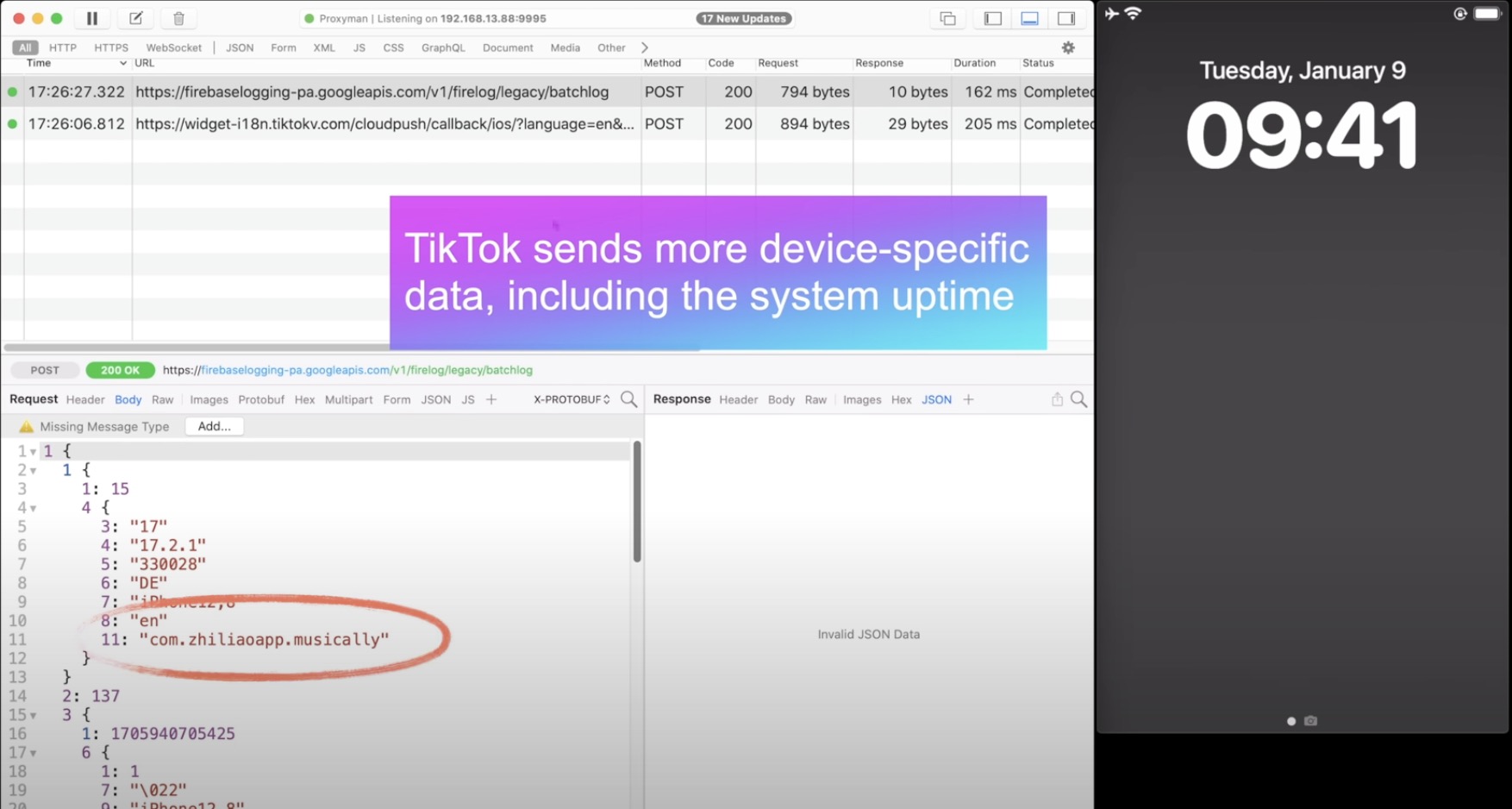1512x809 pixels.
Task: Collapse line 2 fold arrow
Action: 33,470
